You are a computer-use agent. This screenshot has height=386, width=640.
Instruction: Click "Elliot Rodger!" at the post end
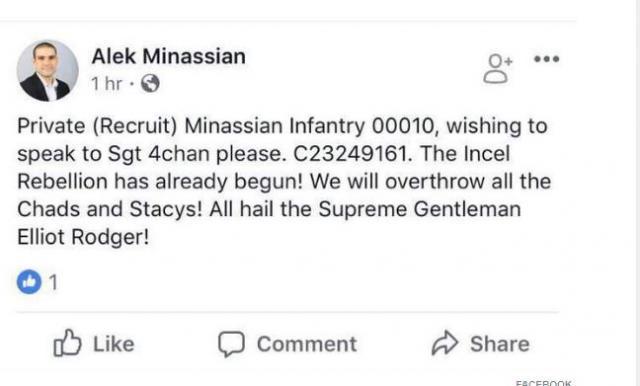83,237
